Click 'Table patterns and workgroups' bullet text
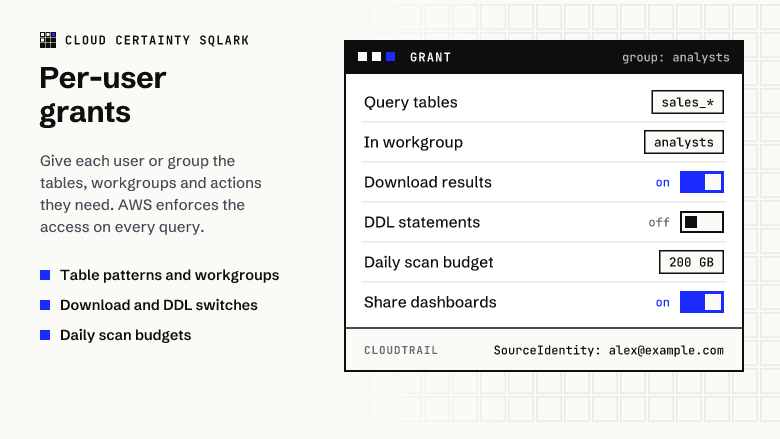Screen dimensions: 780x439 (x=170, y=275)
